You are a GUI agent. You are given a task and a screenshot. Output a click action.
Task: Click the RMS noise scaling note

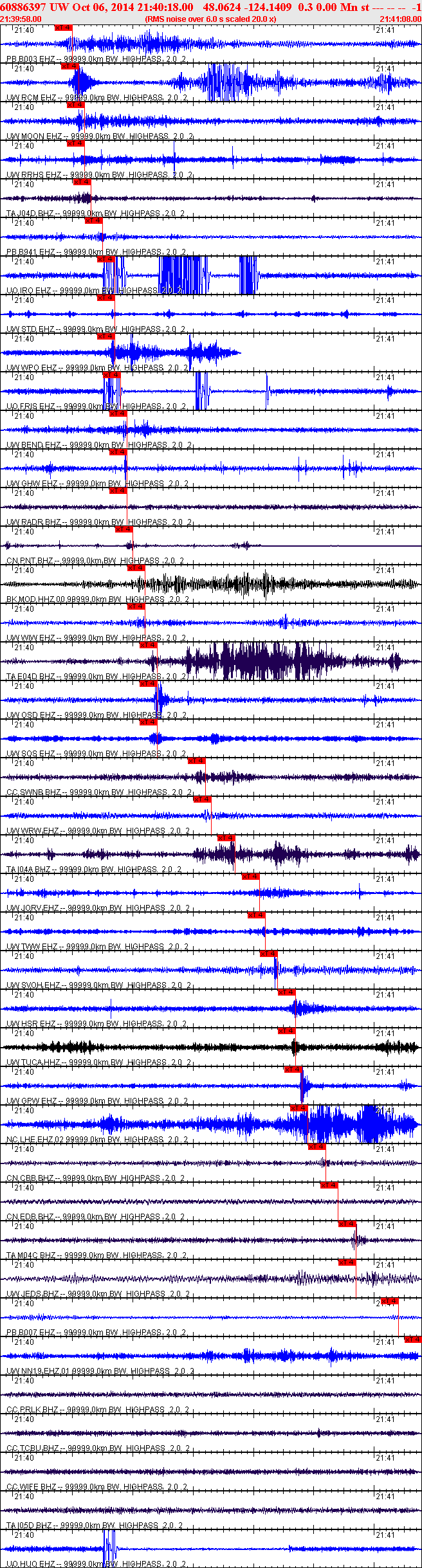[211, 19]
